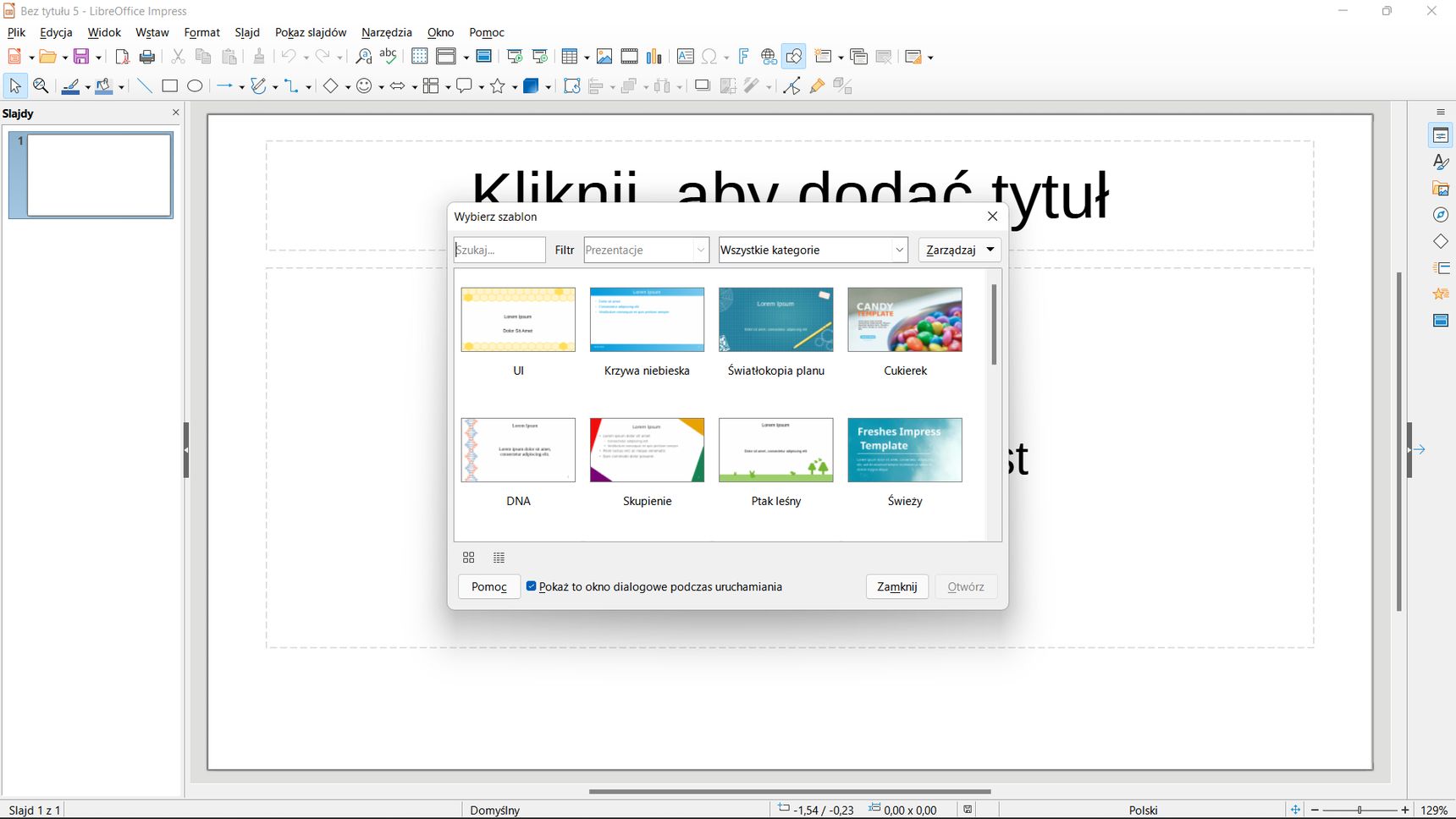Open the sidebar Navigator panel
The height and width of the screenshot is (819, 1456).
click(x=1441, y=215)
